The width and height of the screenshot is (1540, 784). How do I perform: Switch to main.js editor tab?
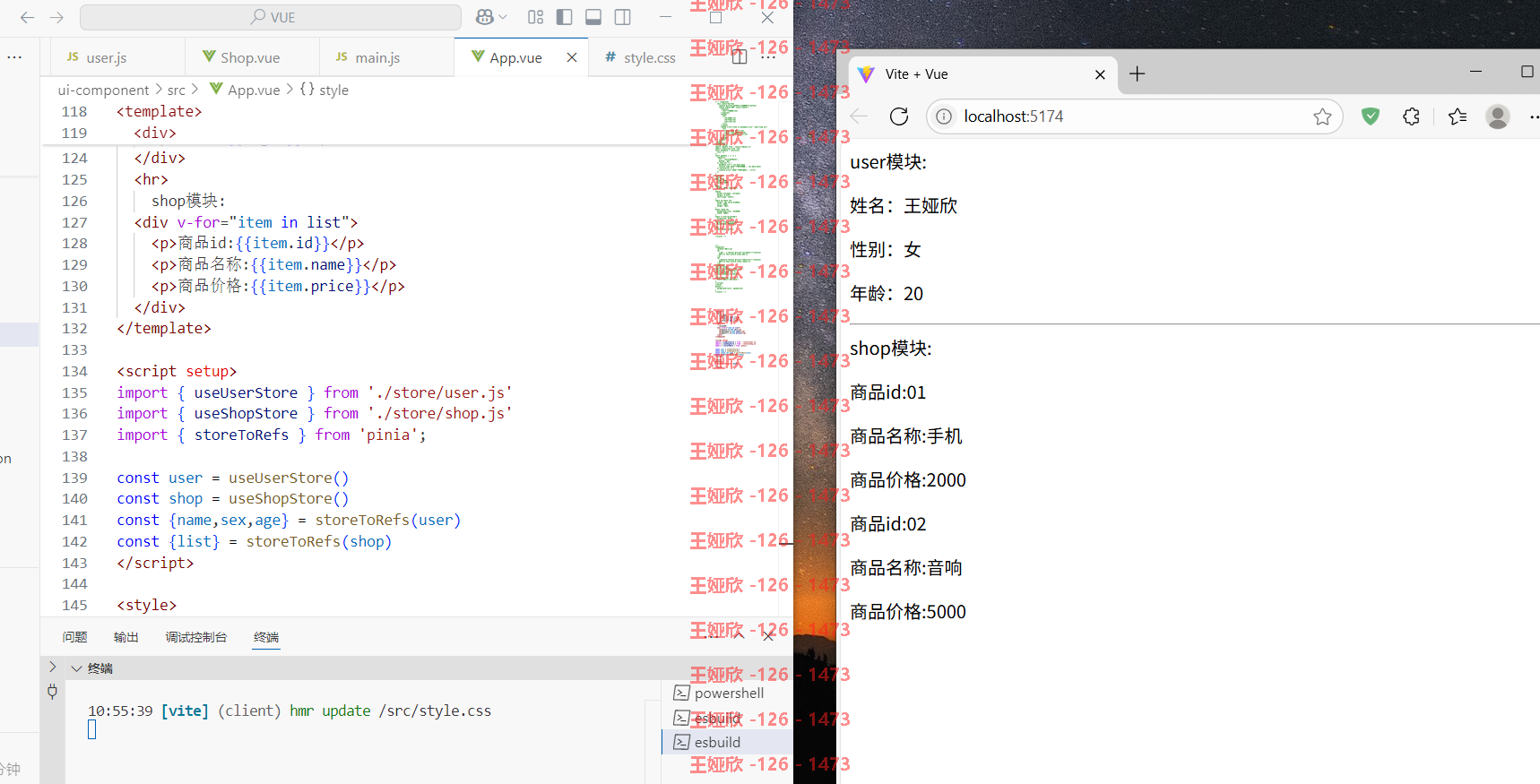pyautogui.click(x=376, y=57)
